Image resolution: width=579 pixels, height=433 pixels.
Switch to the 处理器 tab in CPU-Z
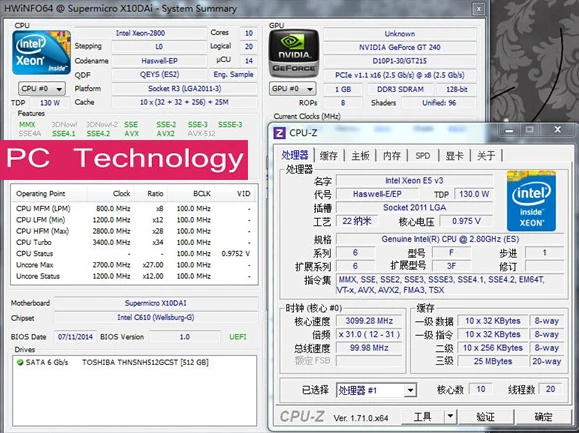point(295,155)
